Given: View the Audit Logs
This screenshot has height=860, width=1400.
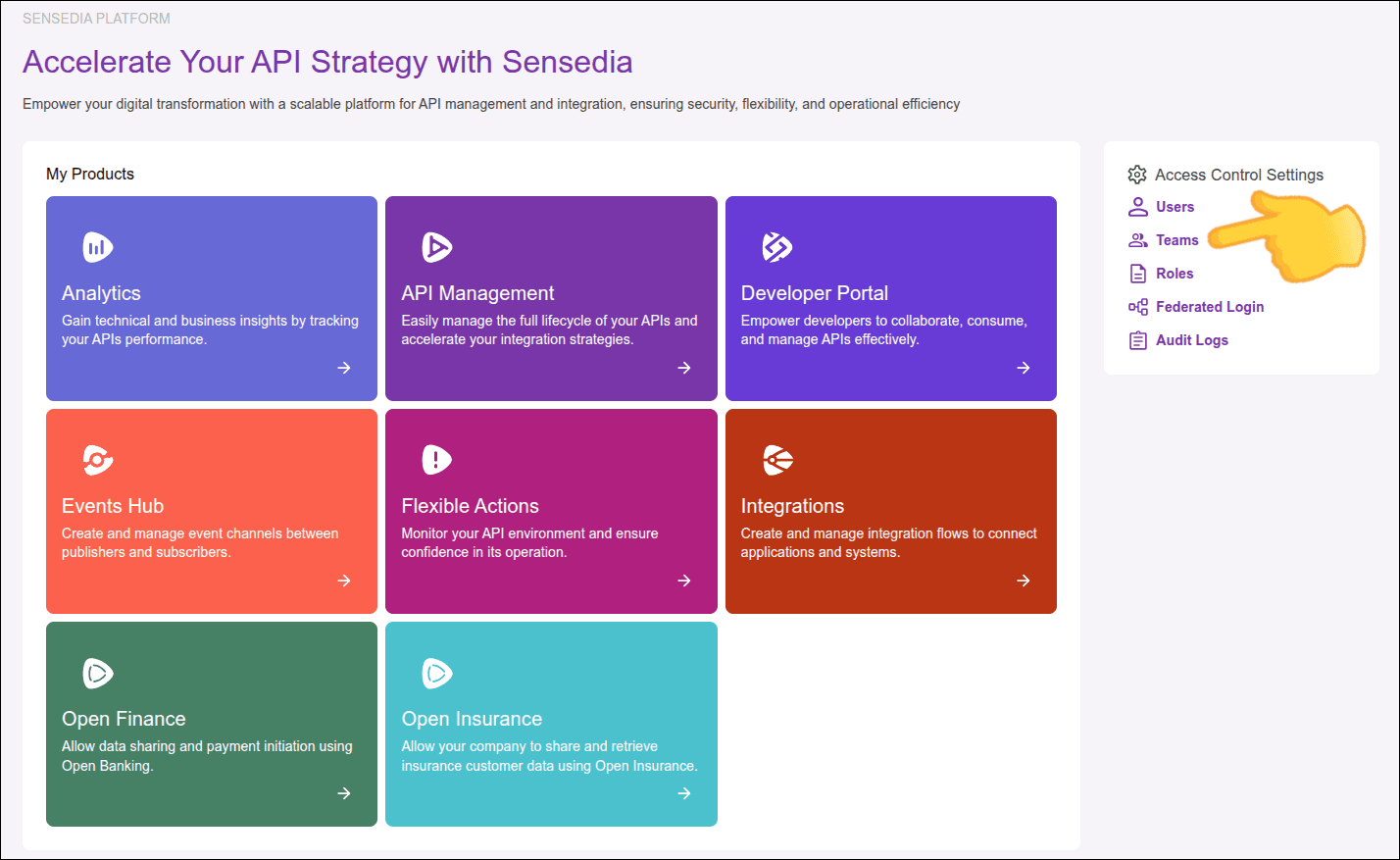Looking at the screenshot, I should 1191,340.
